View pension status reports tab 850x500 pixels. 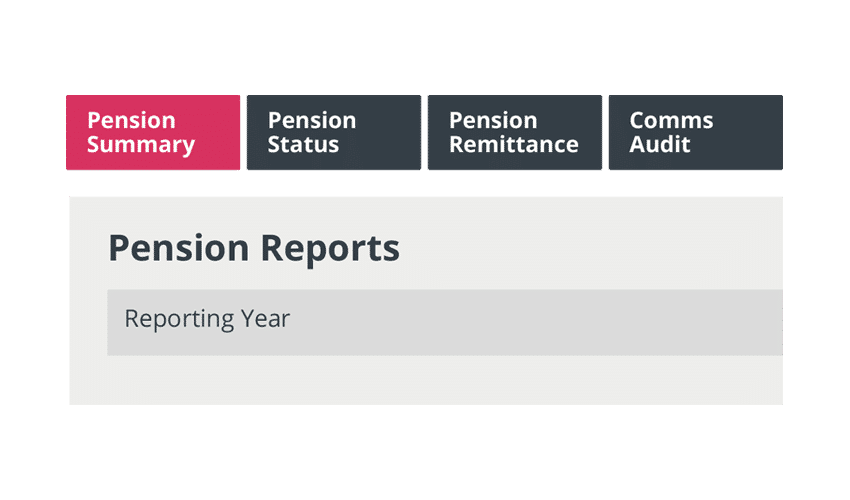[333, 133]
